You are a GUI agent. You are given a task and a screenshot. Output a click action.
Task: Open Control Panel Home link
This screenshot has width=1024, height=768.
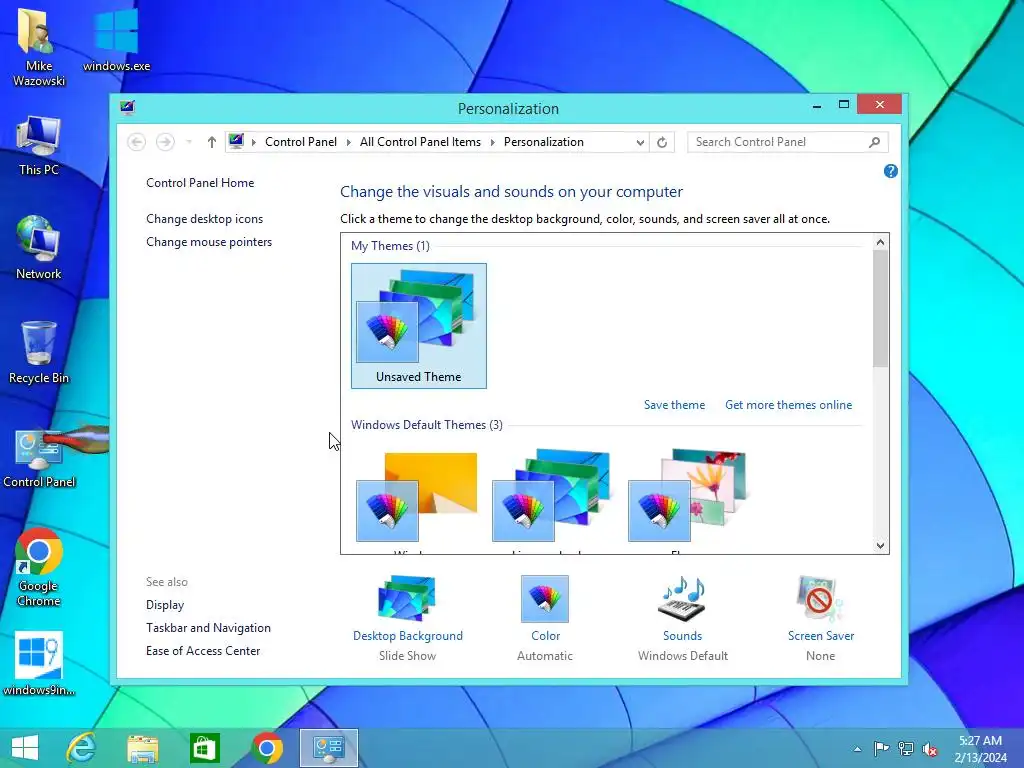pyautogui.click(x=200, y=183)
